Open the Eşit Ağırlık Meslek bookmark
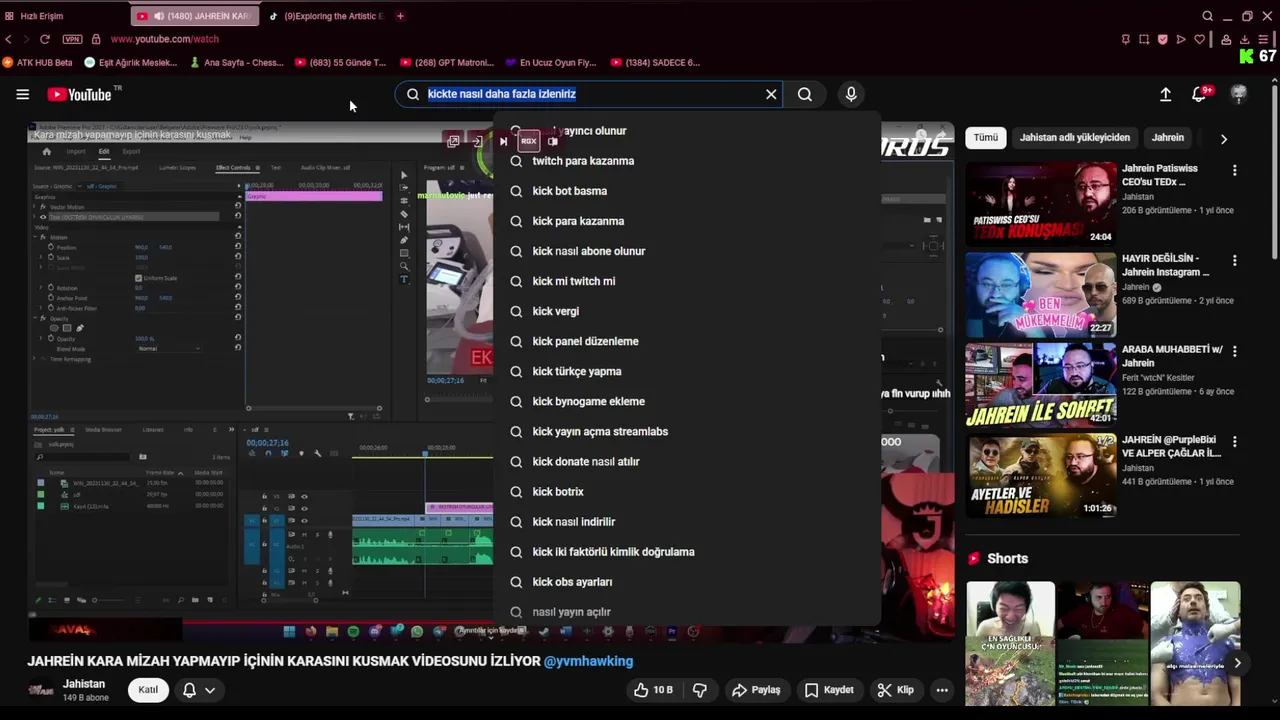 coord(131,62)
